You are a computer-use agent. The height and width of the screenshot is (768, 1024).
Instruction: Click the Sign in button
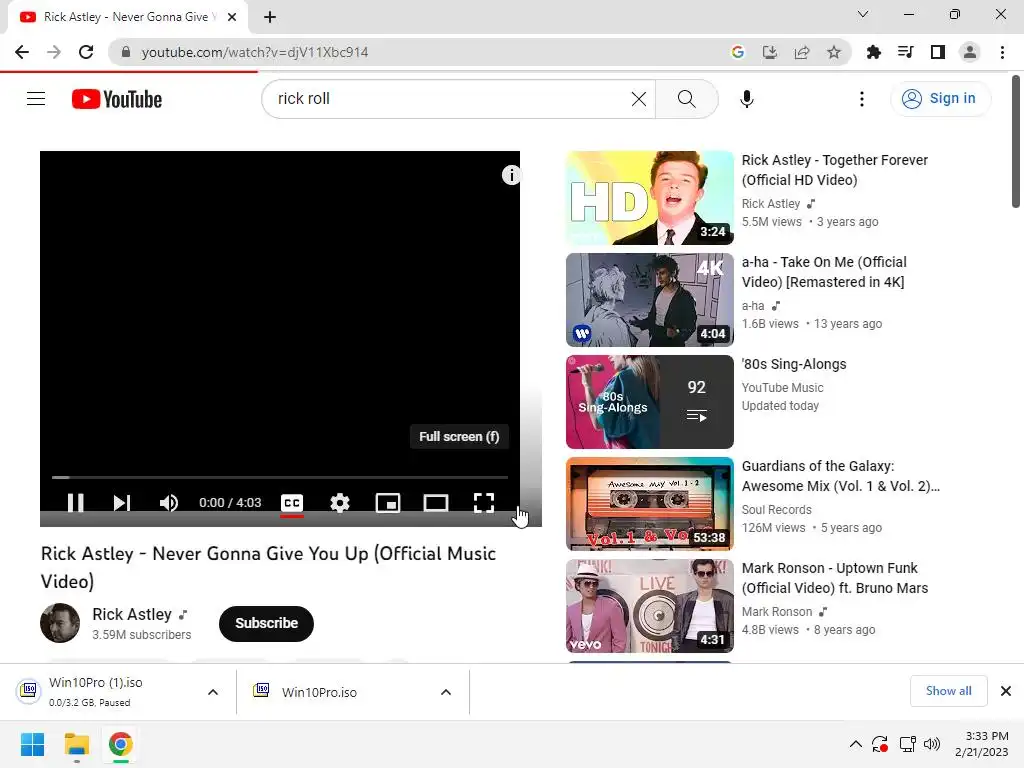tap(940, 99)
